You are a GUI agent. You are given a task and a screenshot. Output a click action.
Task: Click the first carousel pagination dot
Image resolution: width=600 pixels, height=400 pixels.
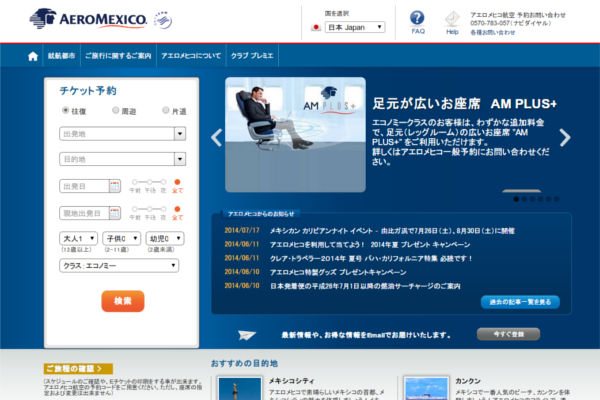point(516,199)
